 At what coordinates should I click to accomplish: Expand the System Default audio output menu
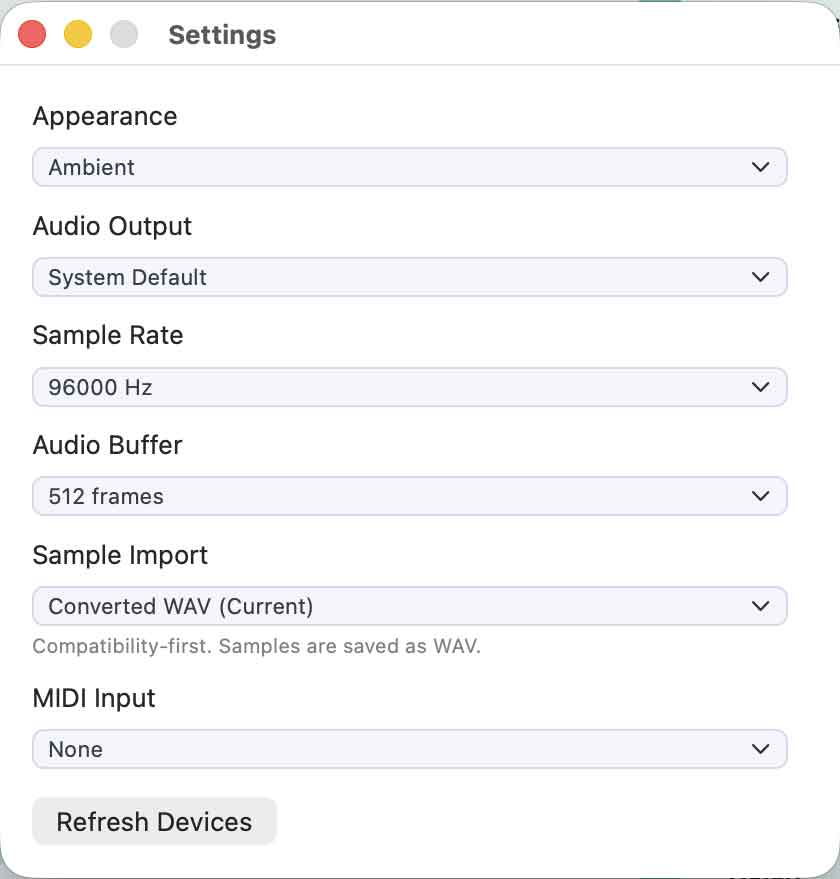tap(400, 277)
